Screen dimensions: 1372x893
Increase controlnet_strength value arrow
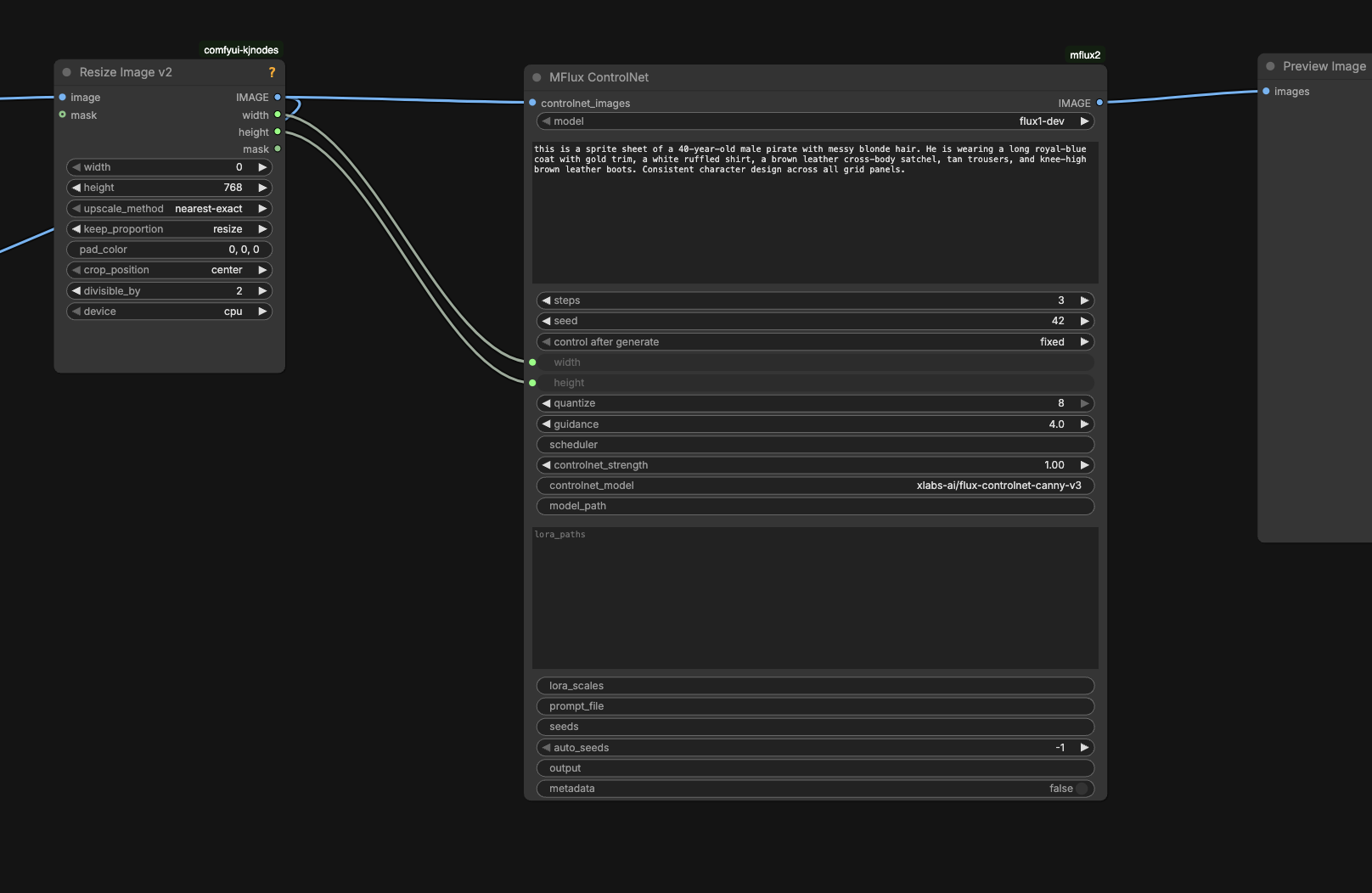(1084, 465)
